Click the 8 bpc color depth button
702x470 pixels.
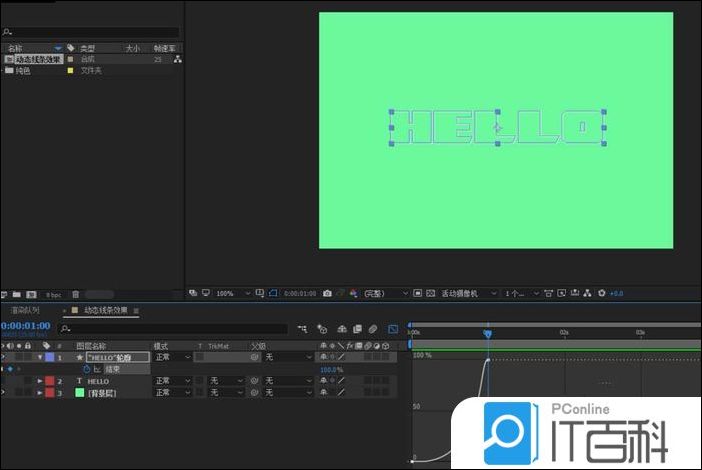[x=54, y=295]
